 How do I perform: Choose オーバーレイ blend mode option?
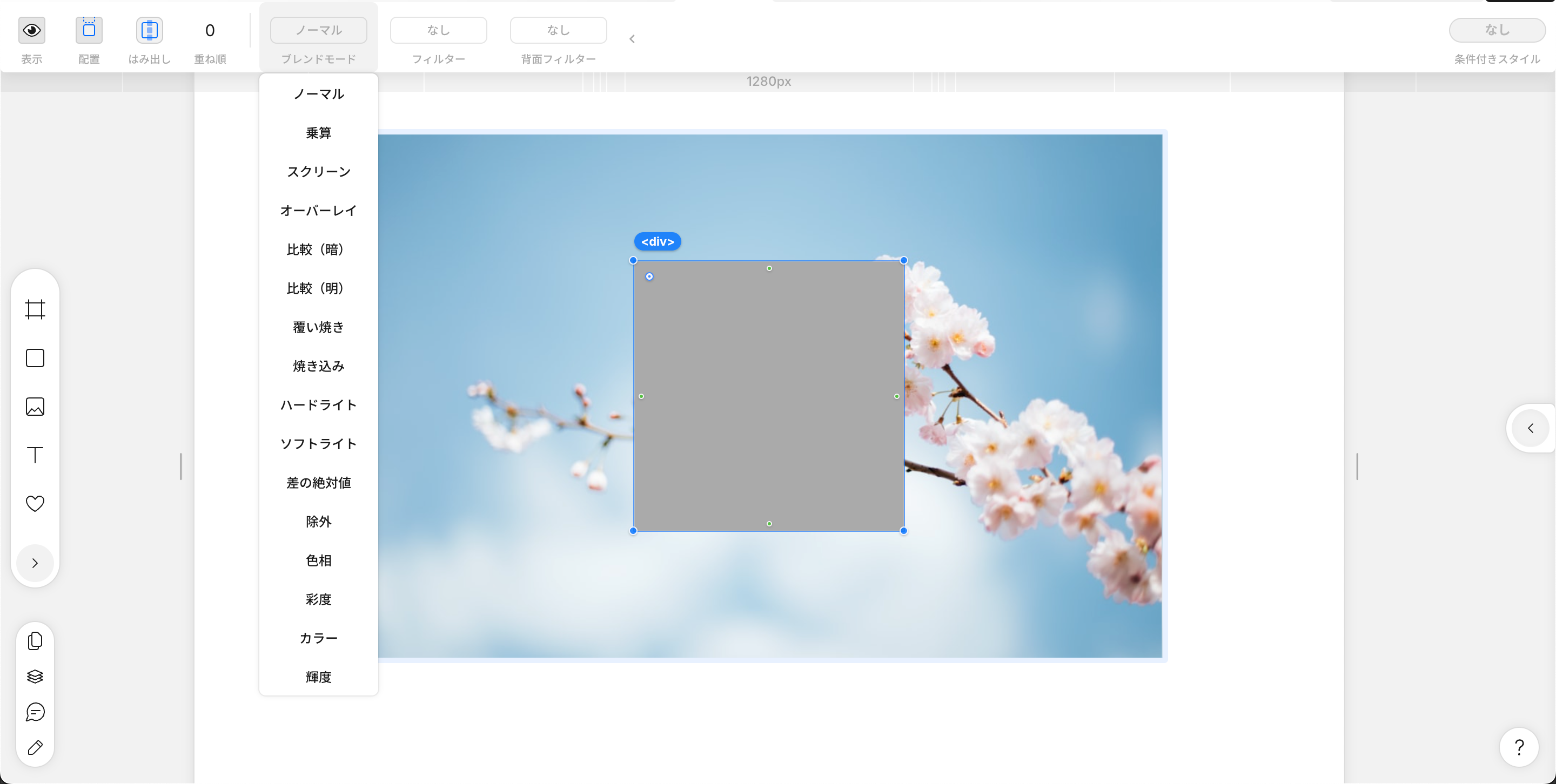(318, 211)
